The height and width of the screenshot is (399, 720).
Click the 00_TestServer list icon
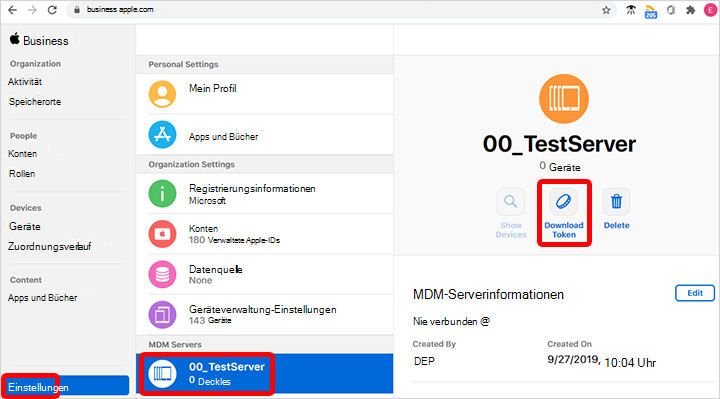pos(162,374)
